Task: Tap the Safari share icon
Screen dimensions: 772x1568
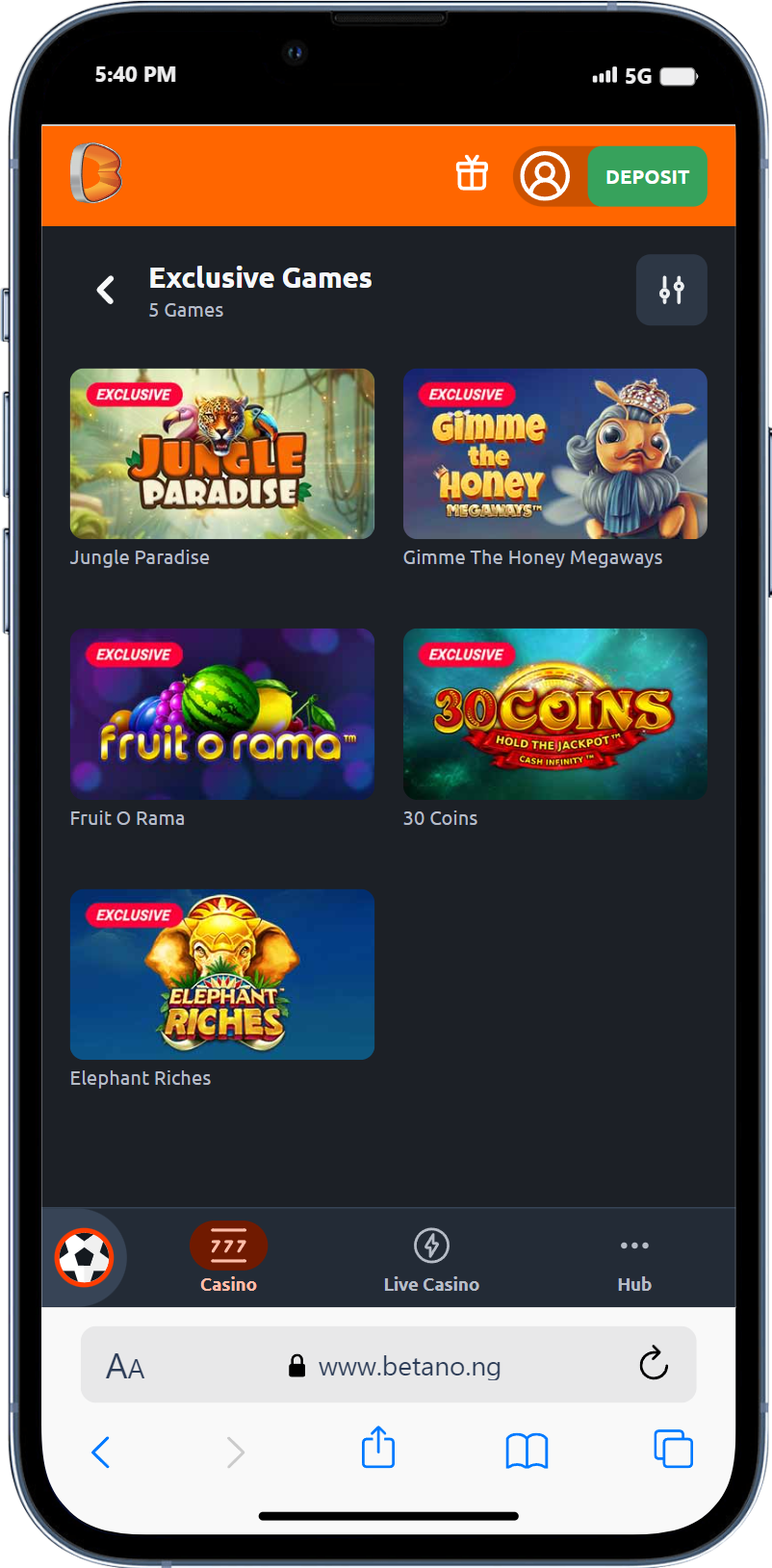Action: coord(378,1448)
